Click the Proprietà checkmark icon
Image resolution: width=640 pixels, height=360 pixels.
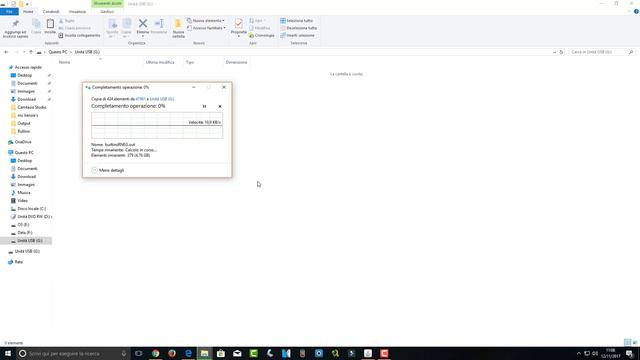pos(238,24)
